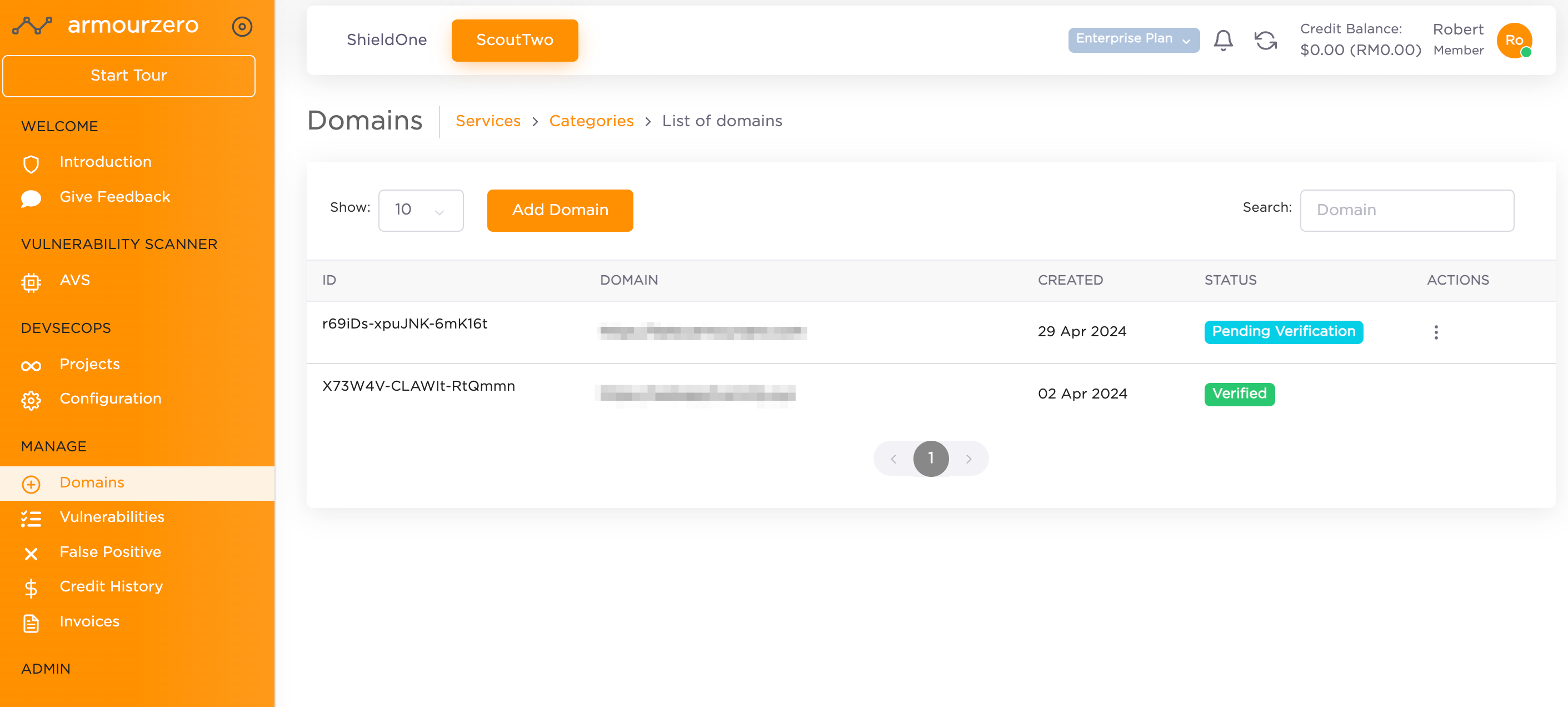Click the False Positive X icon
This screenshot has width=1568, height=707.
click(31, 554)
